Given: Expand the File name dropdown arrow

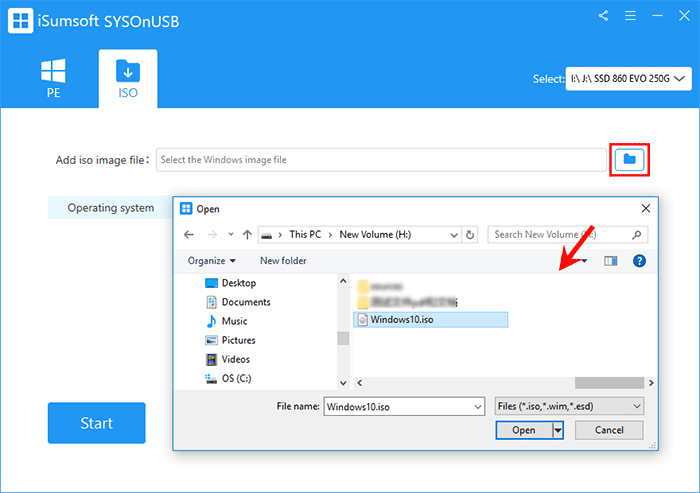Looking at the screenshot, I should (x=478, y=407).
